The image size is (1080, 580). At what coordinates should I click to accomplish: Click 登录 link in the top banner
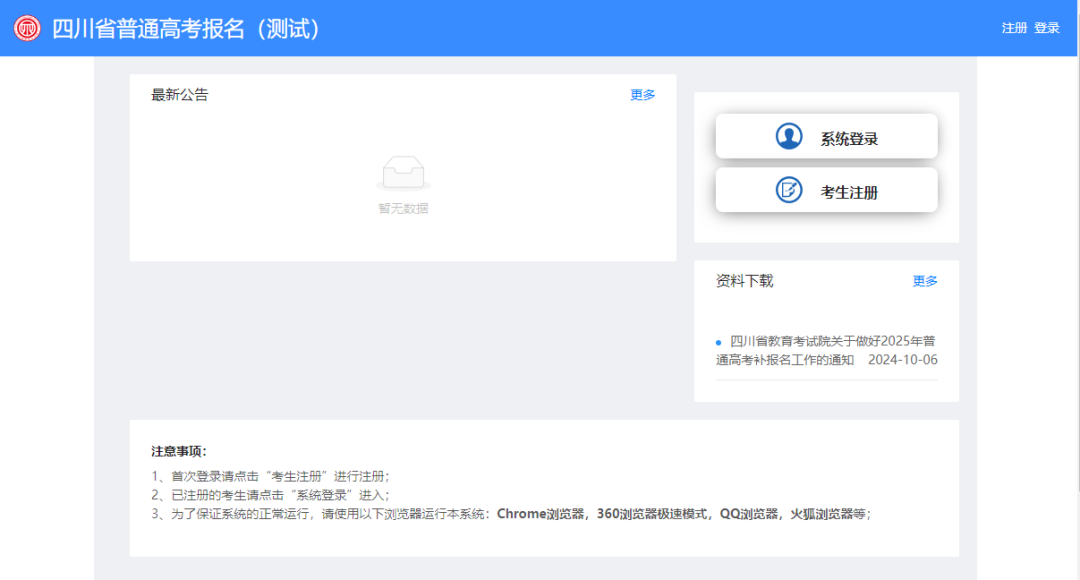(1047, 28)
